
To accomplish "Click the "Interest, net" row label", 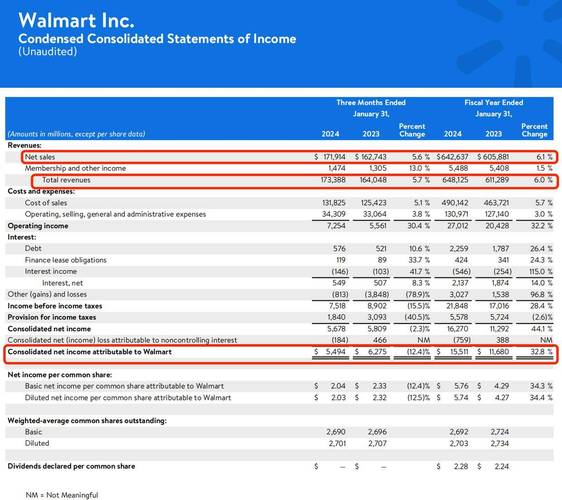I will (62, 283).
